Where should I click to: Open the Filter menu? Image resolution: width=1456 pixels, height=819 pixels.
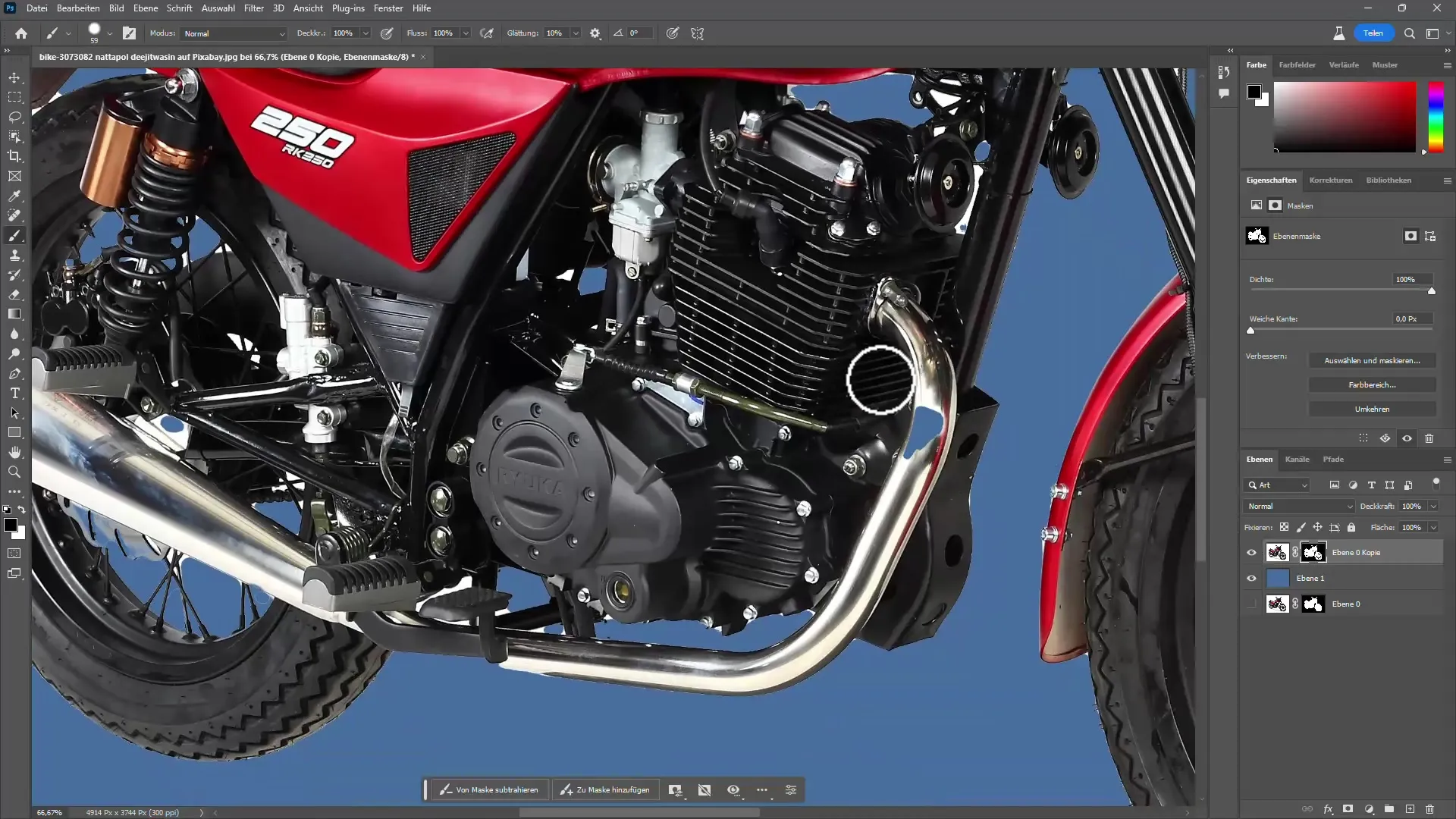254,8
